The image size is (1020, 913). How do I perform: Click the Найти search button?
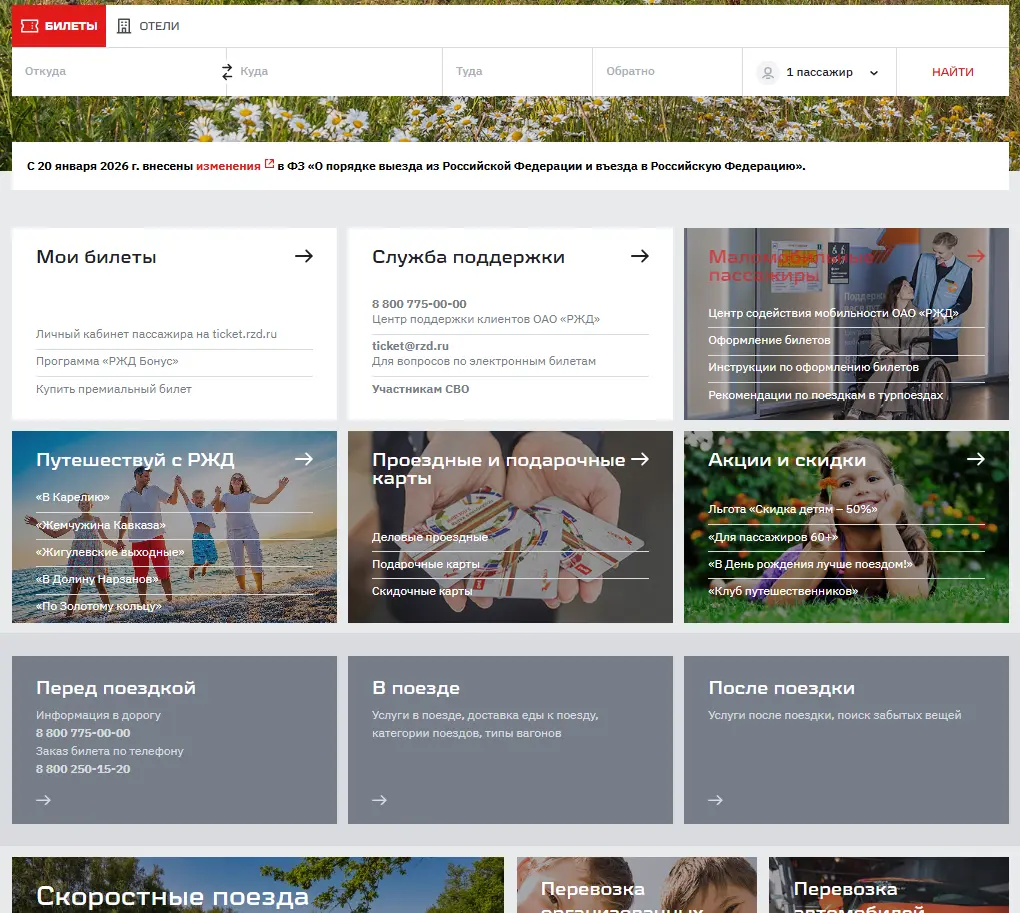(x=952, y=72)
